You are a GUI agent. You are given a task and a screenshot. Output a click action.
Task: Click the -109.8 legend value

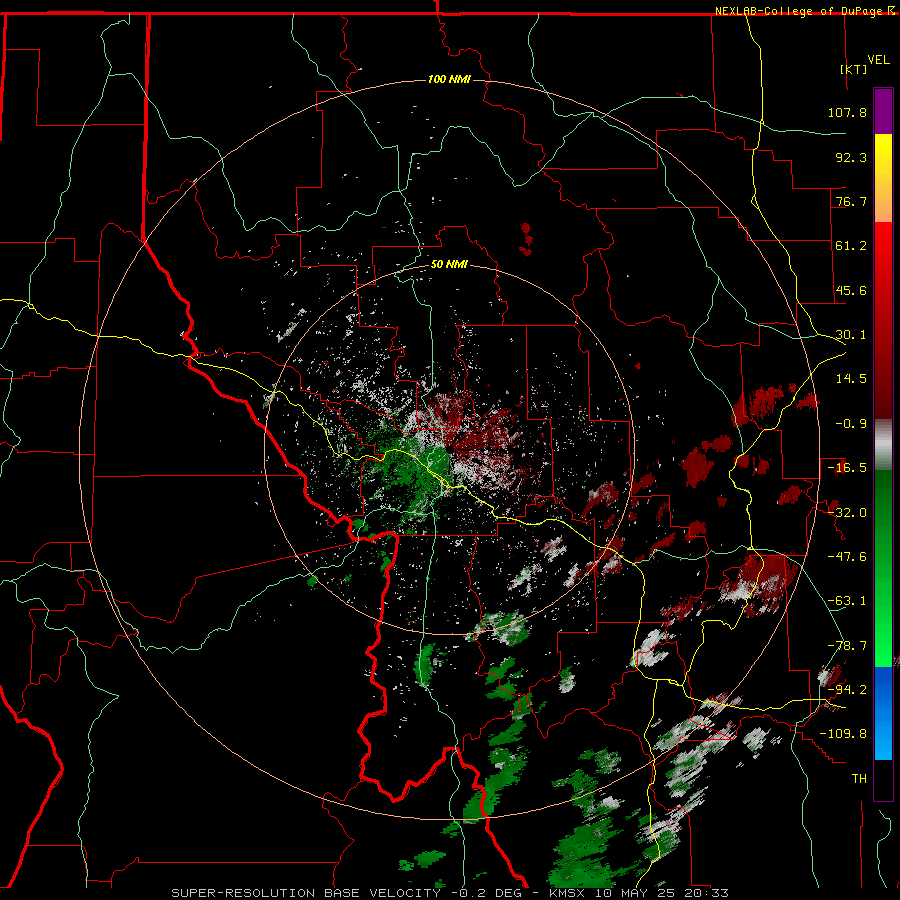pyautogui.click(x=843, y=734)
